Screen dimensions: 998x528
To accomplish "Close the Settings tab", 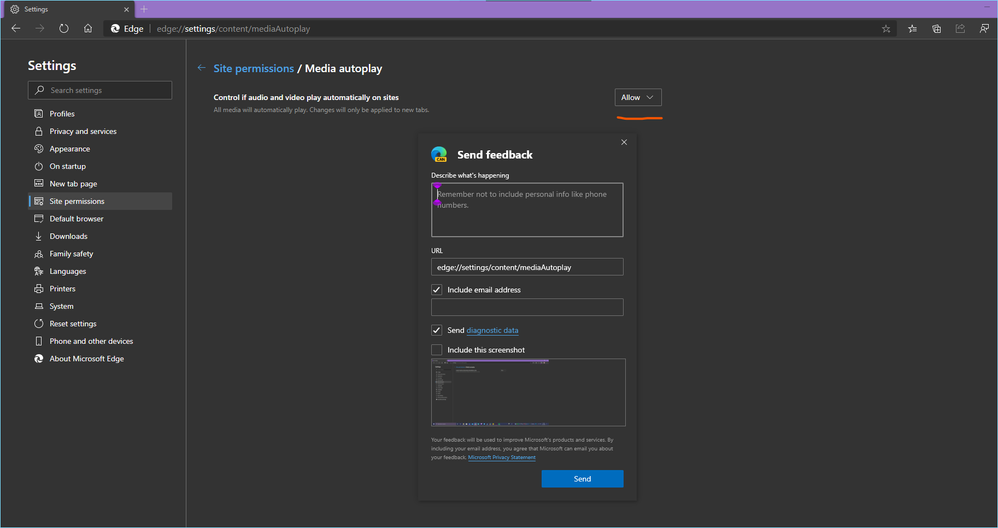I will (x=126, y=10).
